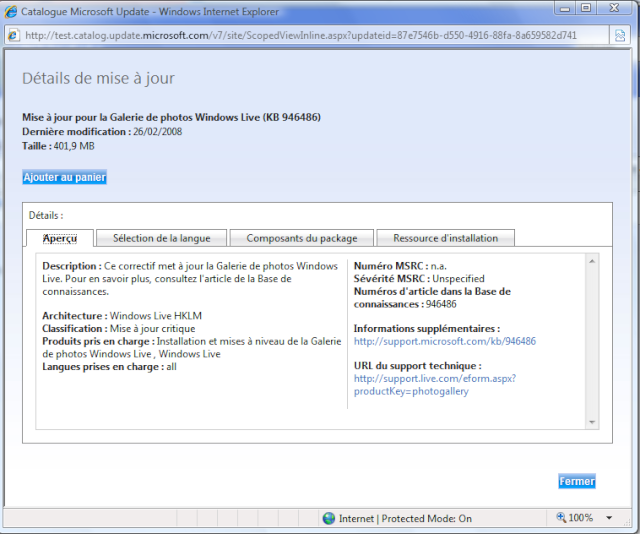Click the knowledge base article number 946486
The height and width of the screenshot is (534, 640).
click(x=441, y=304)
